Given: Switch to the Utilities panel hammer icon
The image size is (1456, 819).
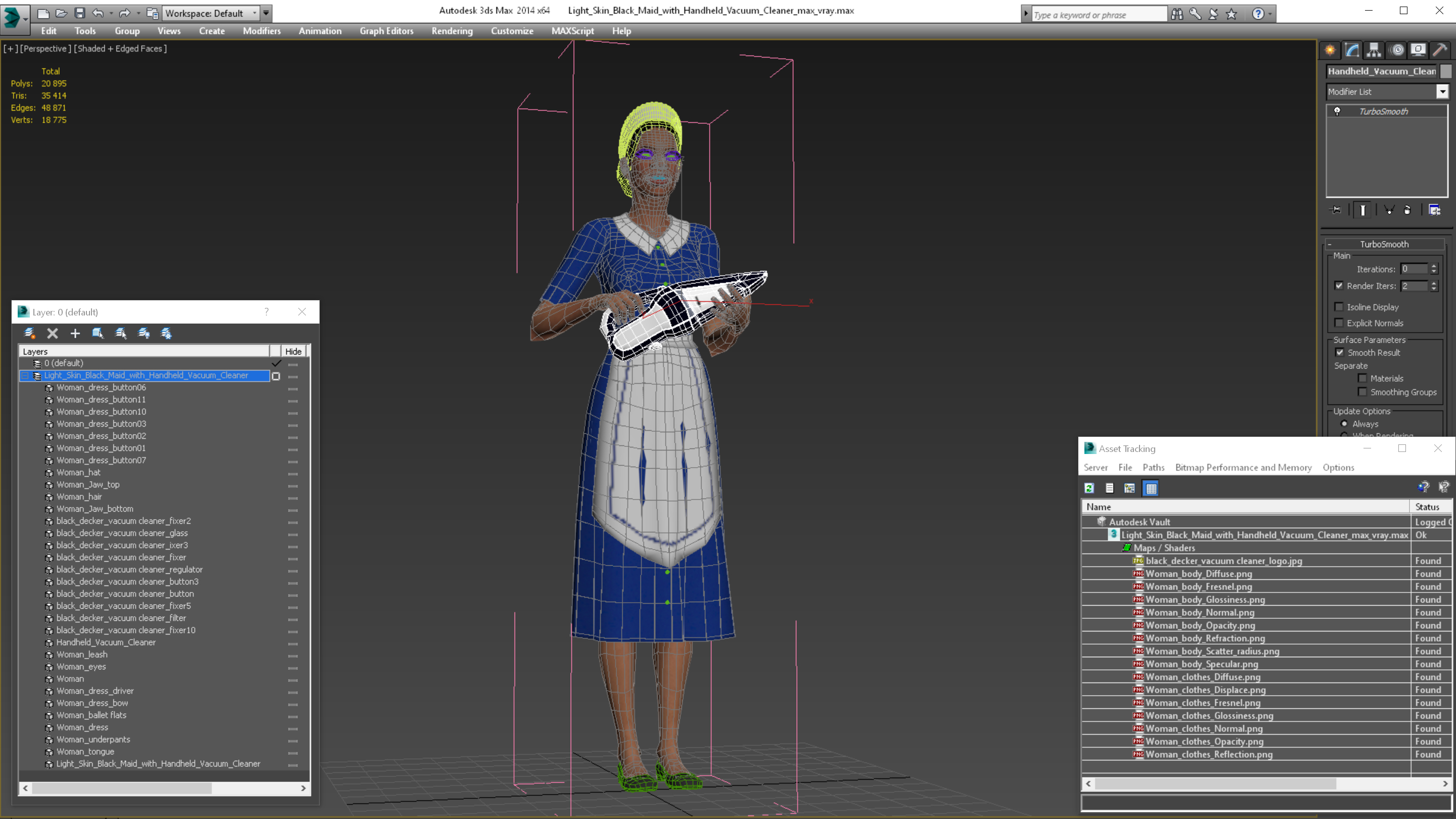Looking at the screenshot, I should pos(1440,51).
